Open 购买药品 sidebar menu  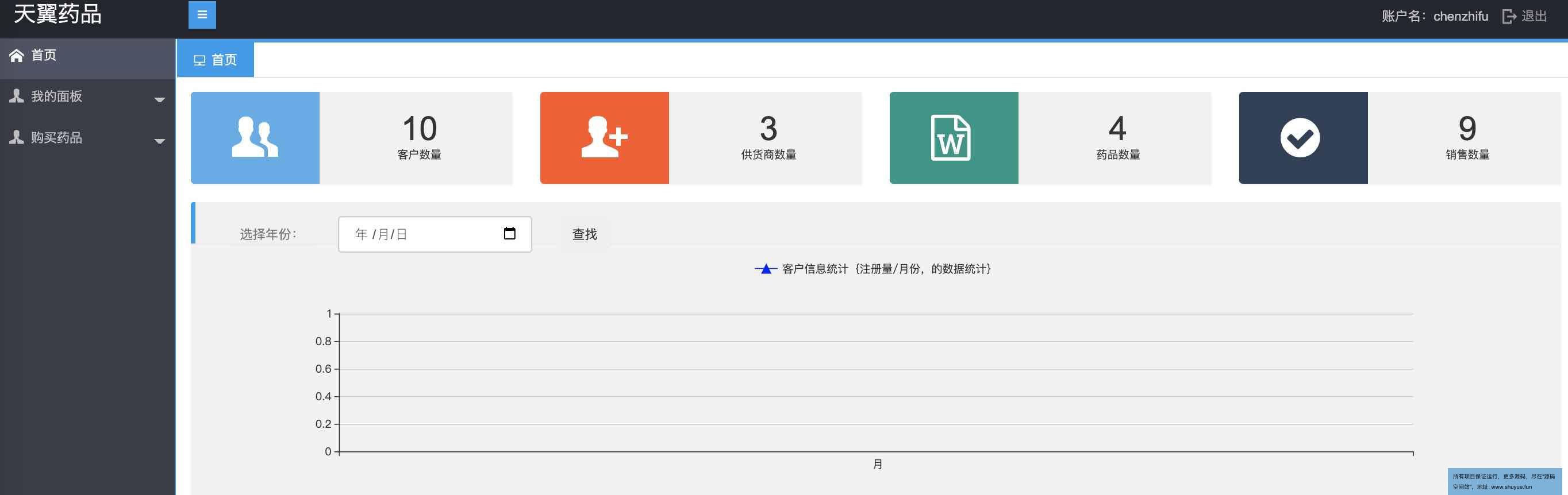[87, 137]
